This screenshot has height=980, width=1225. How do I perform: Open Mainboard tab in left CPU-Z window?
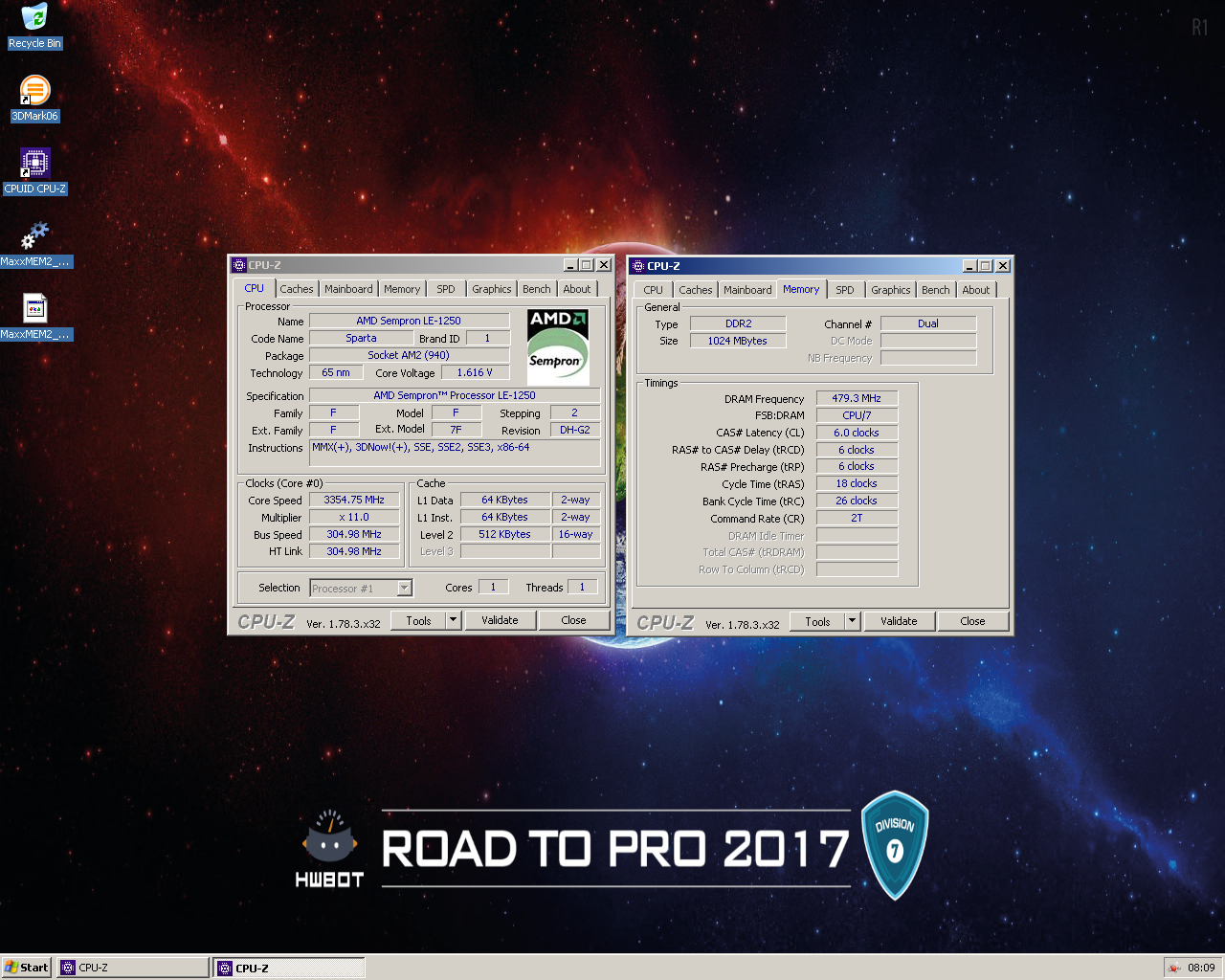348,289
